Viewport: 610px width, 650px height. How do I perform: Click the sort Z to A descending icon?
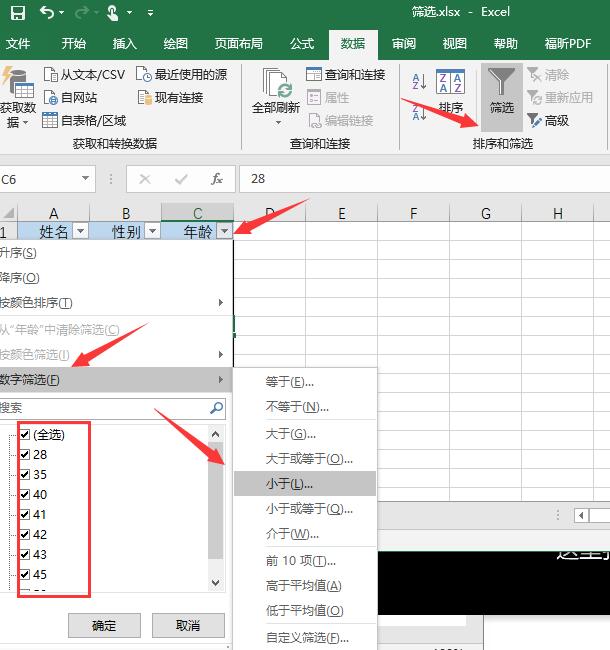[x=419, y=111]
